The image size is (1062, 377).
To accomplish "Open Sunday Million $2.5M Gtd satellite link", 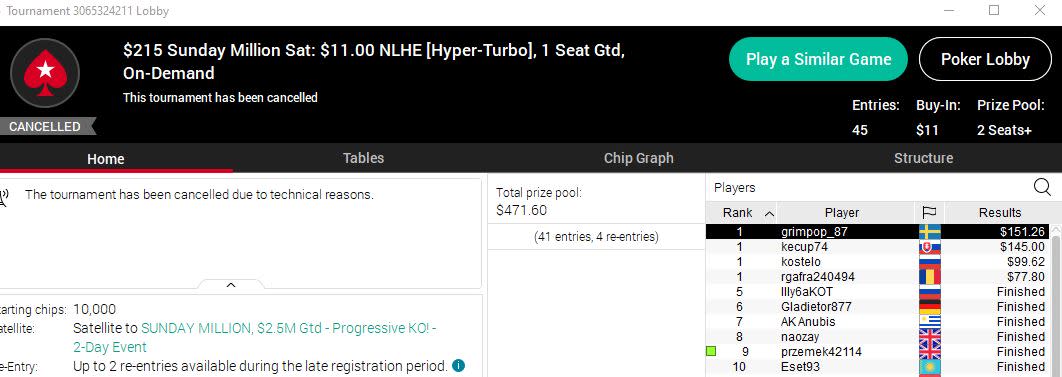I will coord(254,338).
